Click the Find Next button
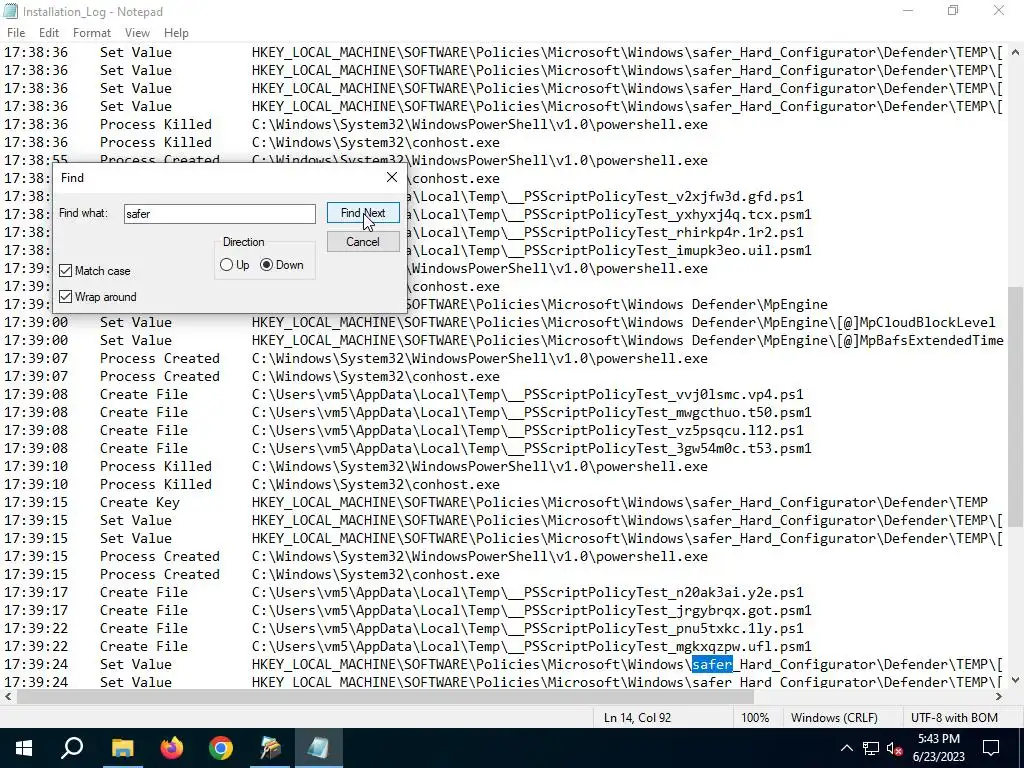The width and height of the screenshot is (1024, 768). coord(363,213)
